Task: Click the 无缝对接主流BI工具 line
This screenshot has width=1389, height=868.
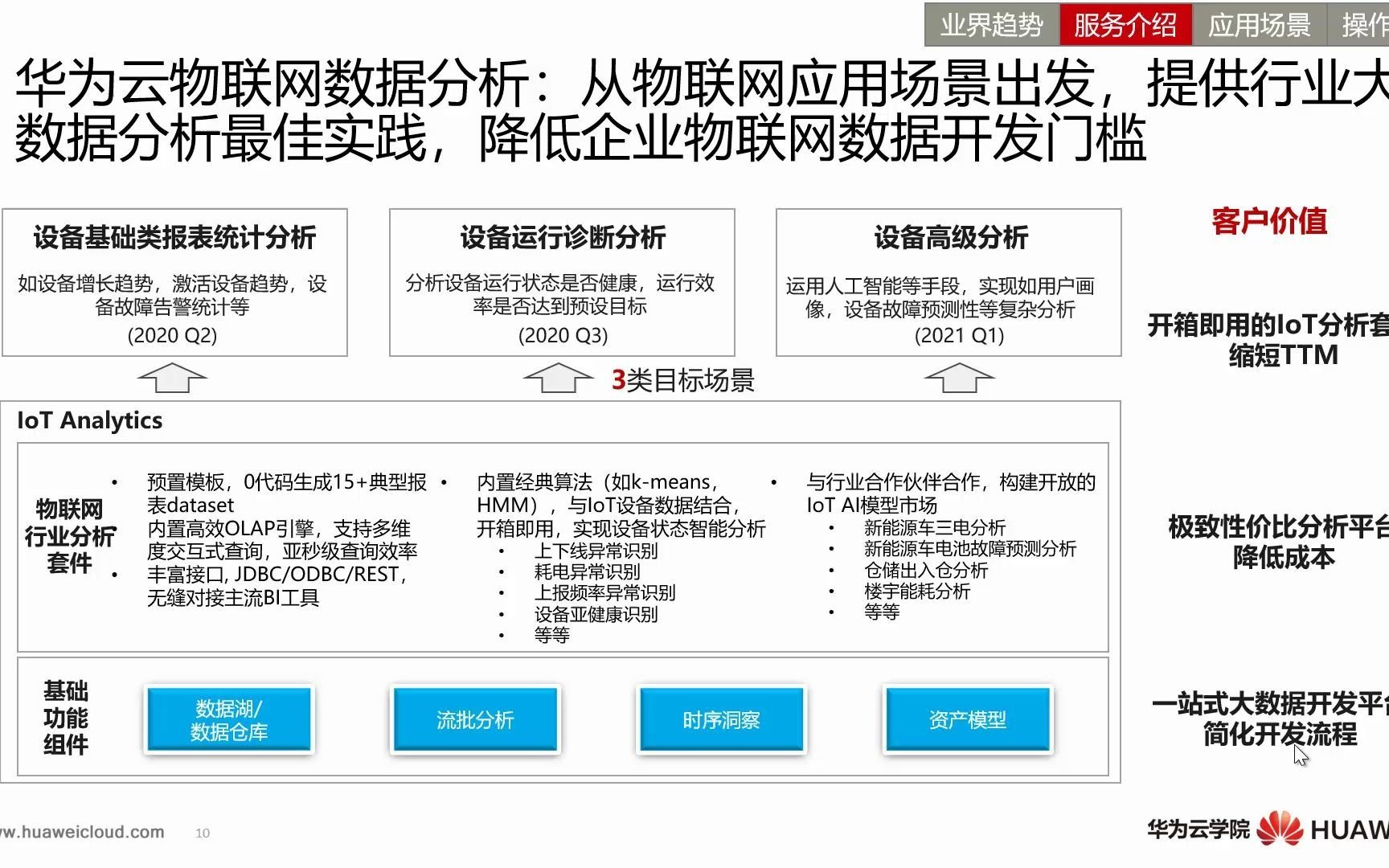Action: [233, 598]
